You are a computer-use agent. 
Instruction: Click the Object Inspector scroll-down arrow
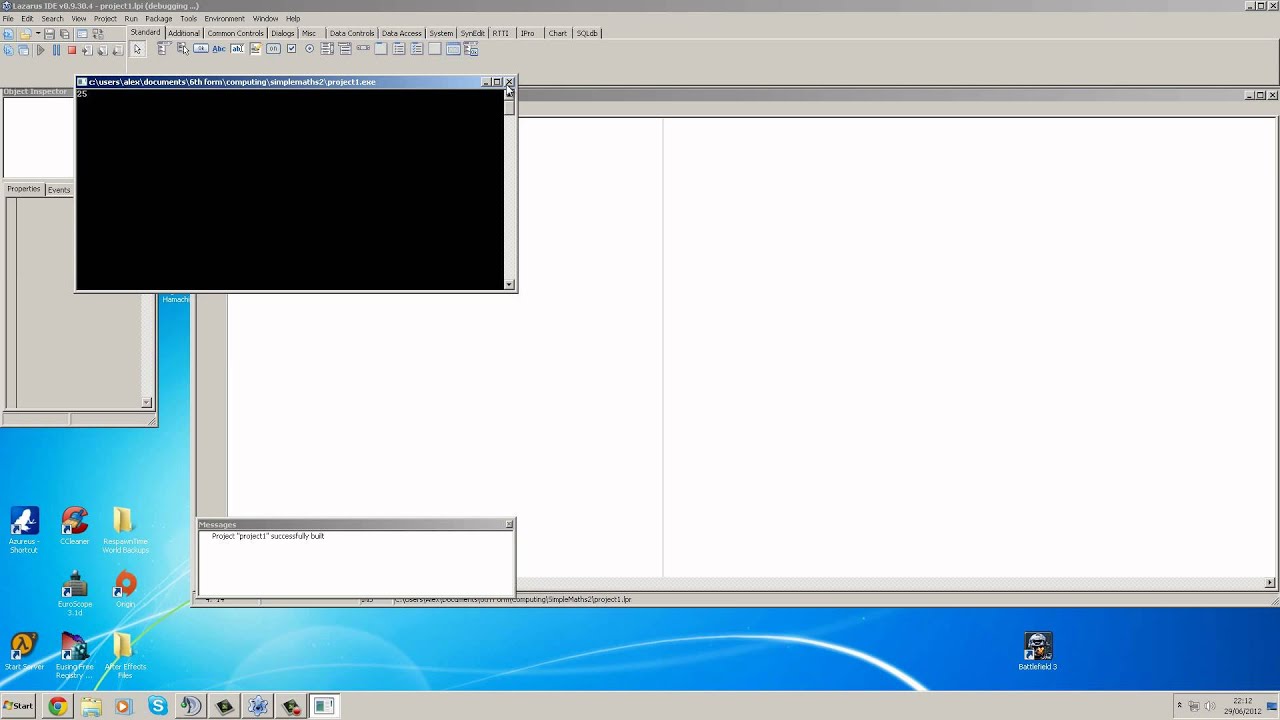coord(146,403)
